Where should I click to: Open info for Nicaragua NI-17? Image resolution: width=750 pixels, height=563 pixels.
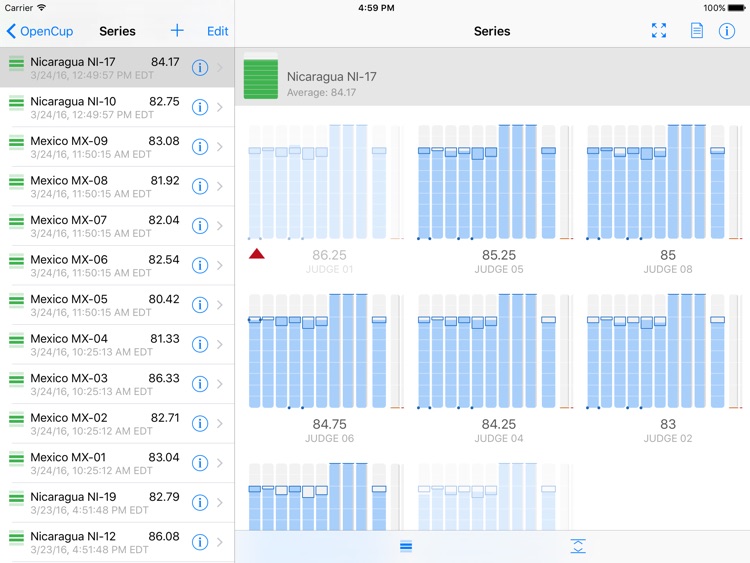coord(200,67)
